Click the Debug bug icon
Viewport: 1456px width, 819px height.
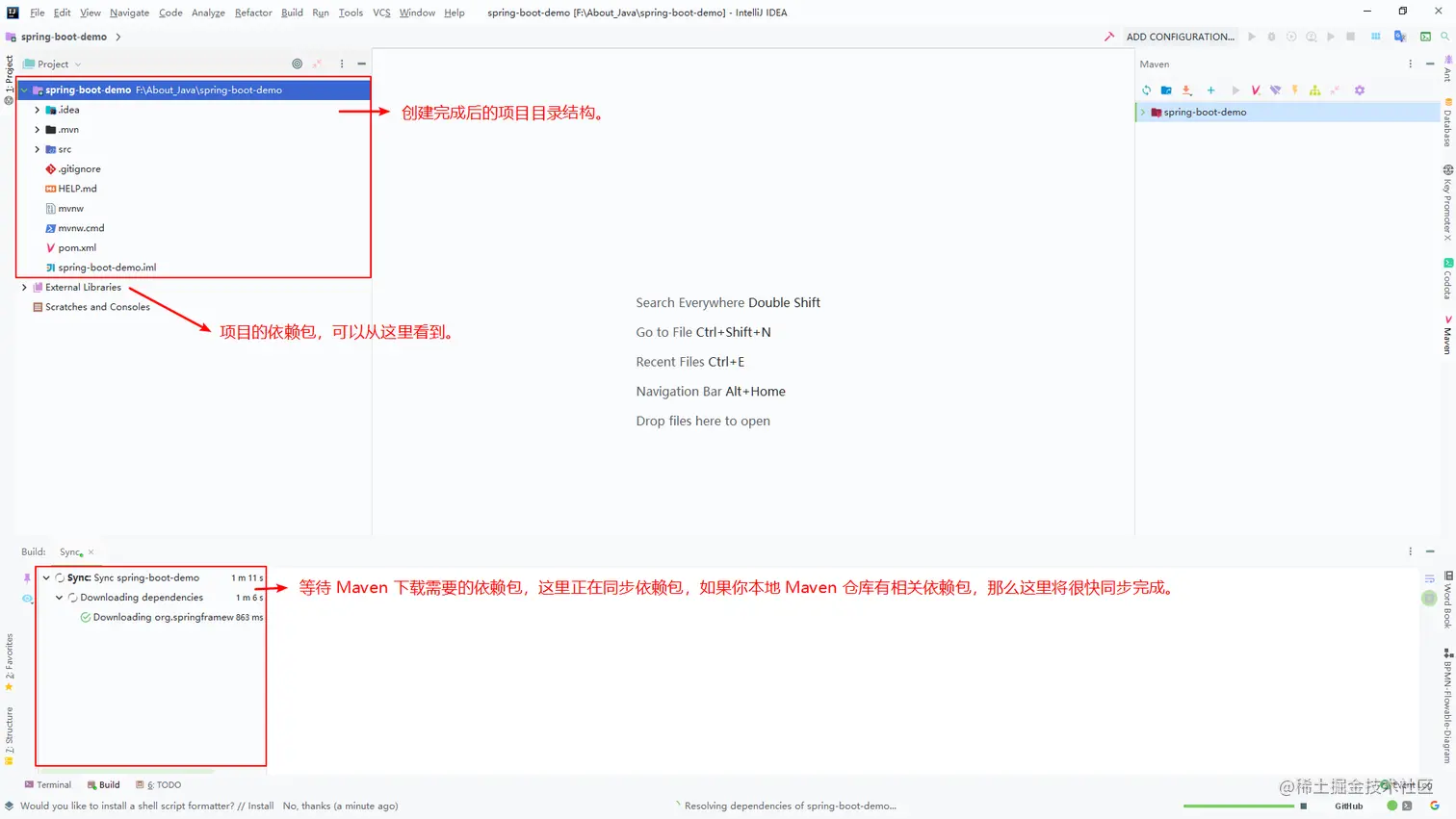(x=1271, y=37)
